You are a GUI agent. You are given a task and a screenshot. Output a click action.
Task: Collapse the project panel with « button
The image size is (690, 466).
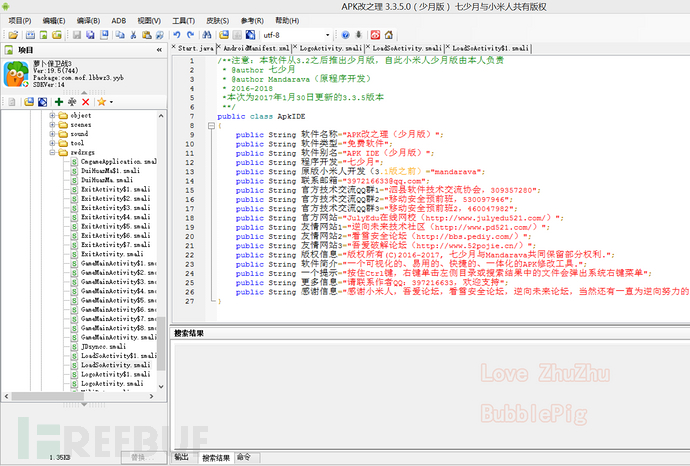click(x=159, y=50)
